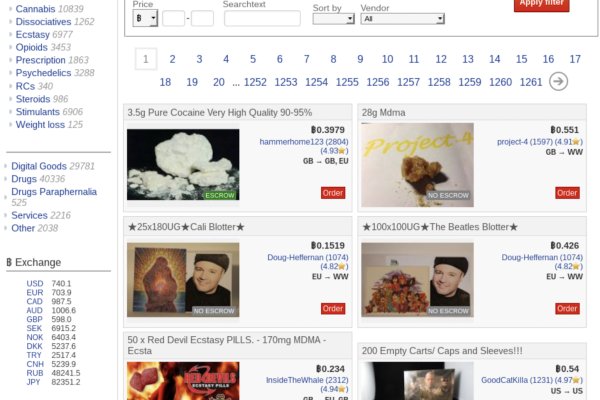Open the Sort by dropdown
This screenshot has height=400, width=600.
(333, 19)
